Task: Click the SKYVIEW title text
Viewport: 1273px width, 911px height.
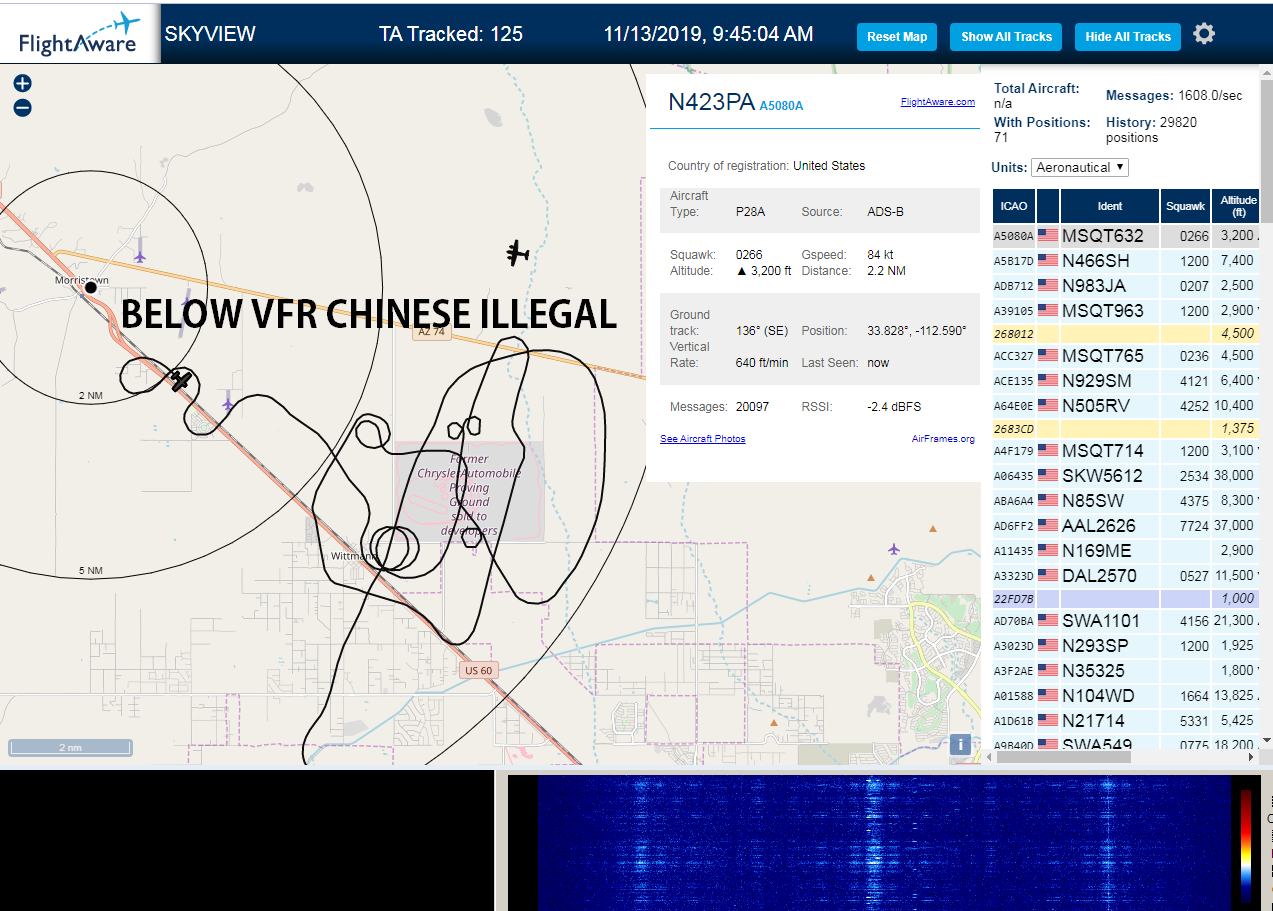Action: 210,34
